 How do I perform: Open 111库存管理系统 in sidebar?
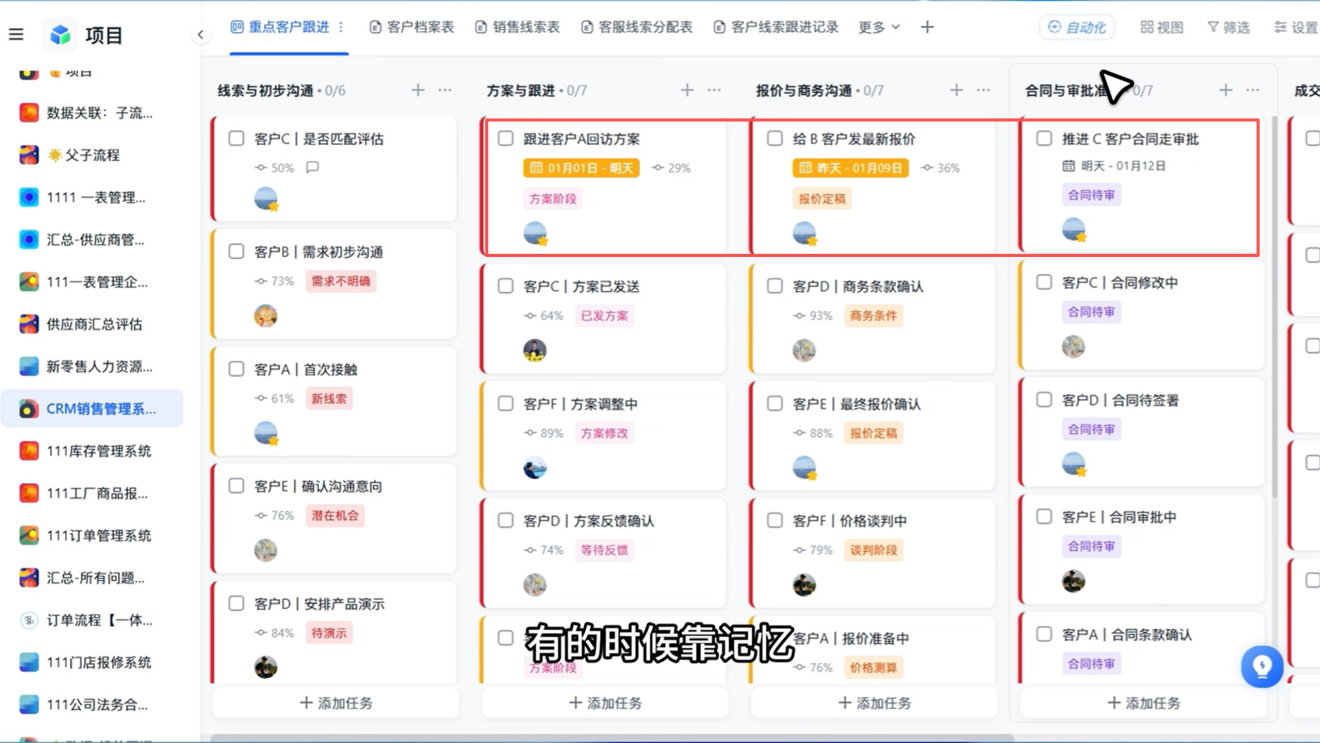(92, 451)
